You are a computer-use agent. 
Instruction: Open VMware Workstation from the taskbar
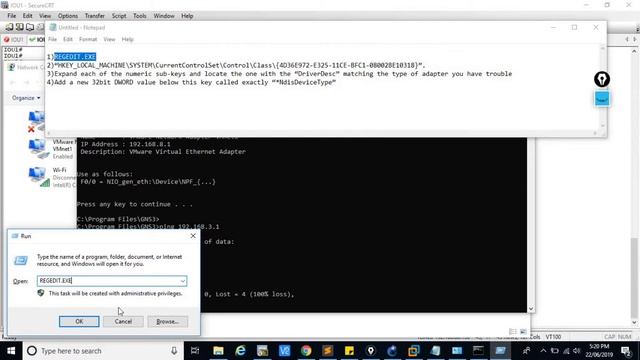[x=413, y=351]
